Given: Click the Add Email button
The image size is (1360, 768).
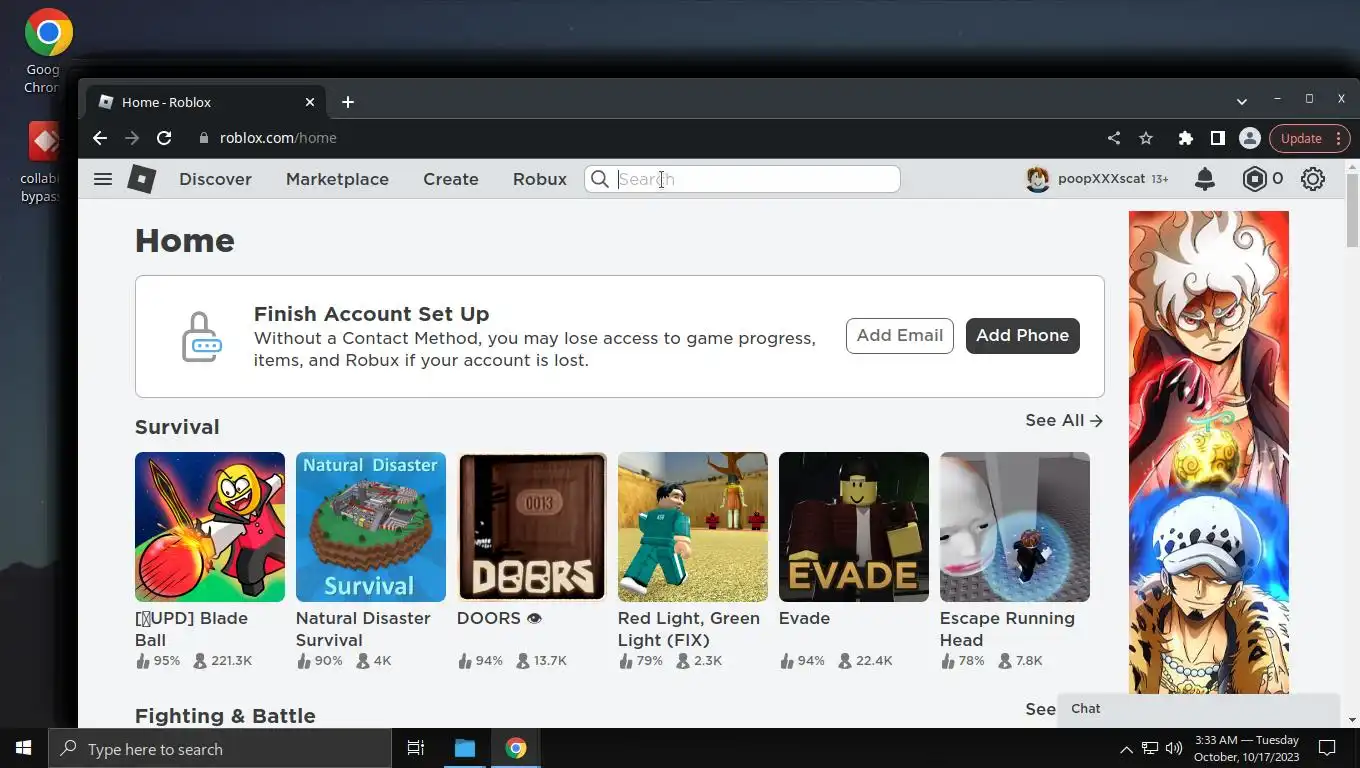Looking at the screenshot, I should coord(900,335).
